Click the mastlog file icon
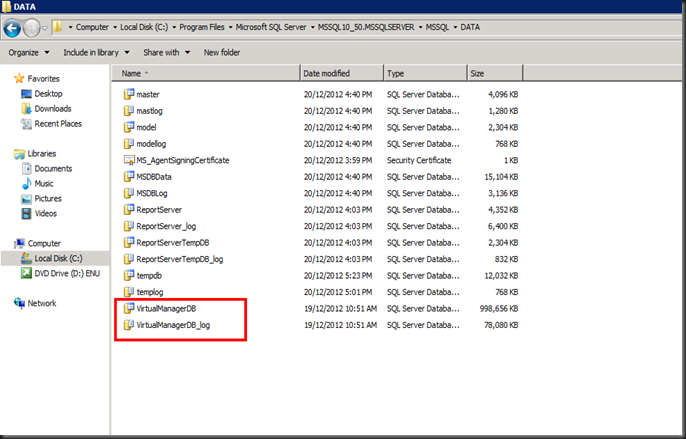 pyautogui.click(x=129, y=111)
